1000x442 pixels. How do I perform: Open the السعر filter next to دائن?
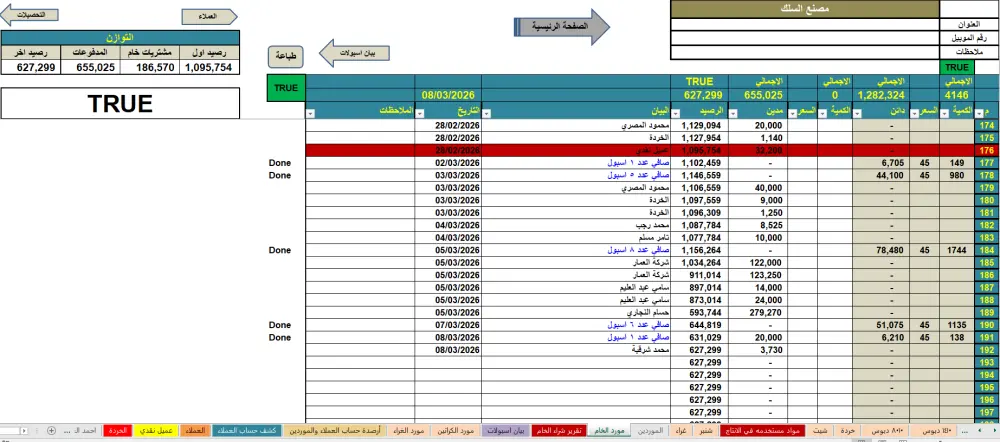pyautogui.click(x=915, y=114)
